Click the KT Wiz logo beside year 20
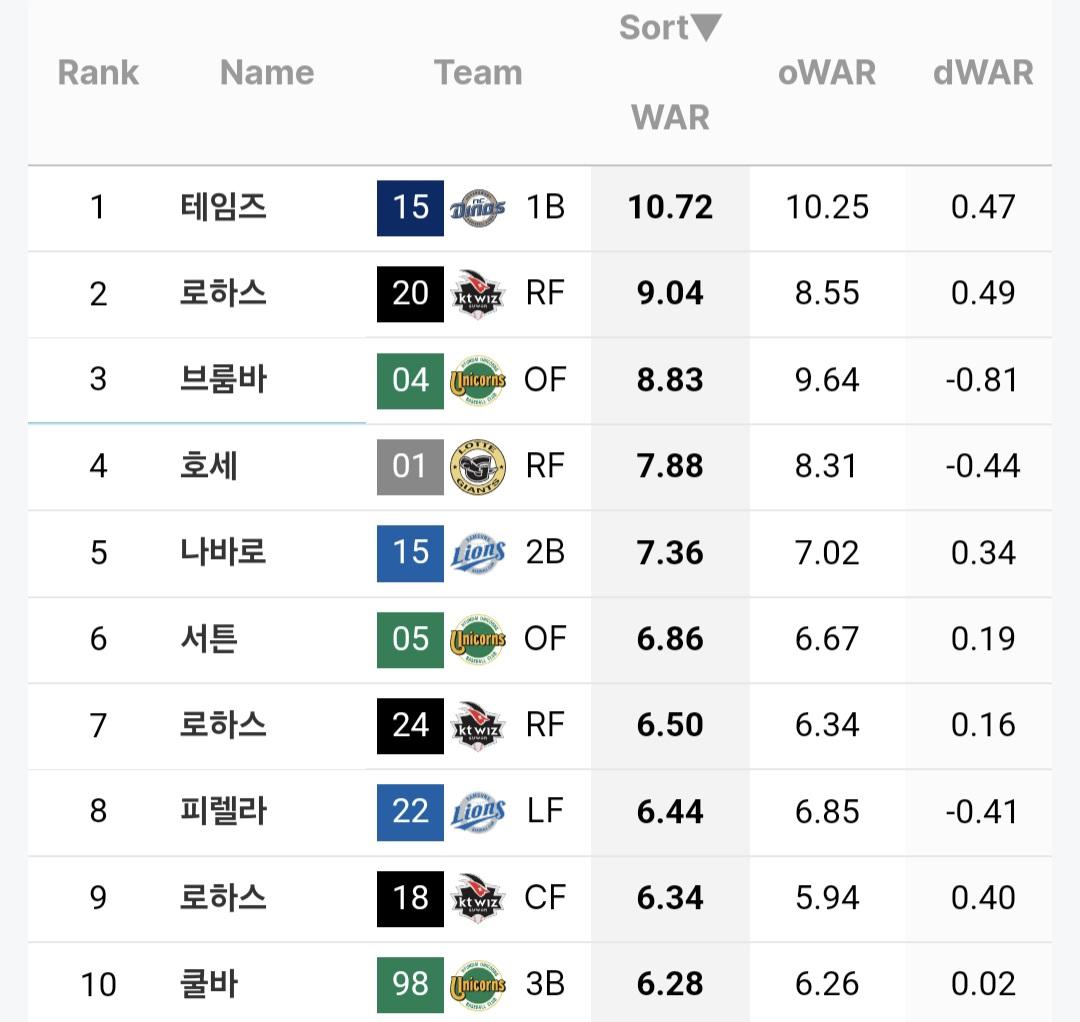Image resolution: width=1080 pixels, height=1022 pixels. tap(477, 294)
